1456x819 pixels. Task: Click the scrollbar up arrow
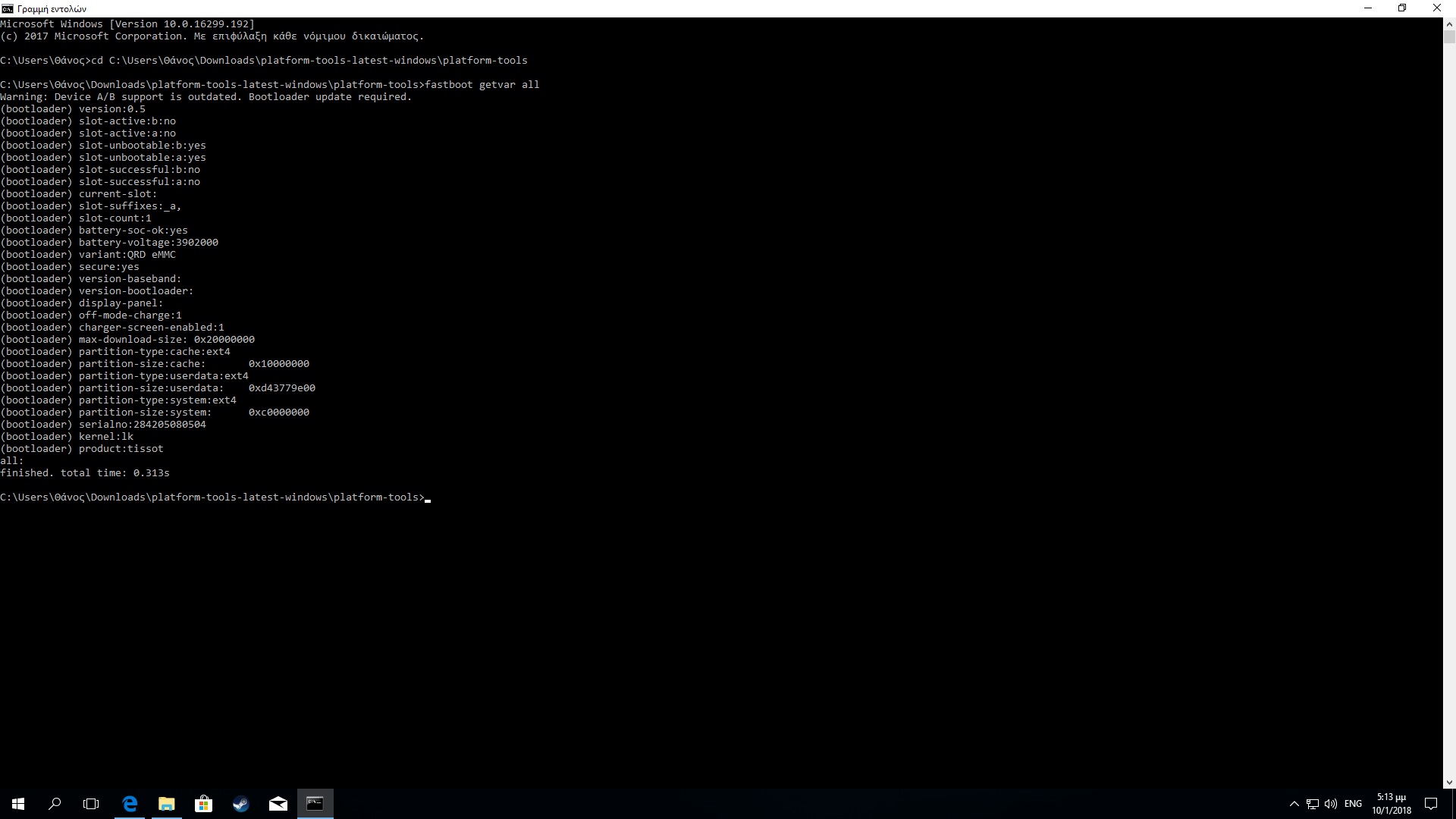pyautogui.click(x=1449, y=24)
